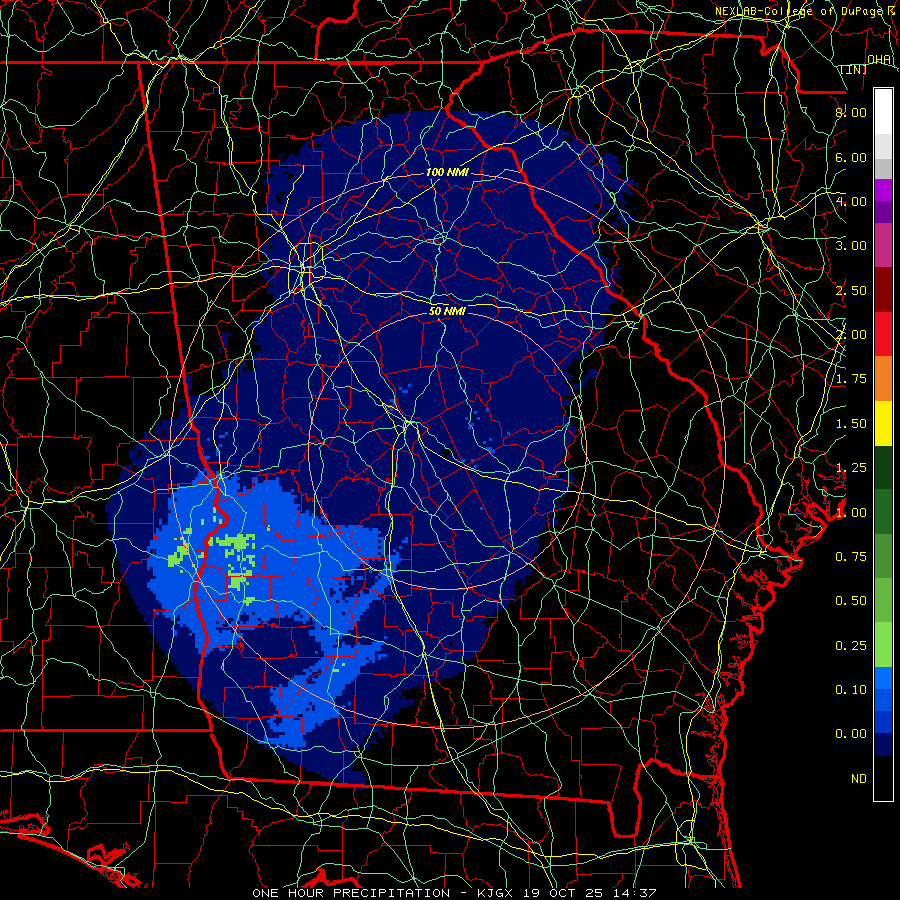
Task: Click the 2.50 legend value
Action: [x=851, y=290]
